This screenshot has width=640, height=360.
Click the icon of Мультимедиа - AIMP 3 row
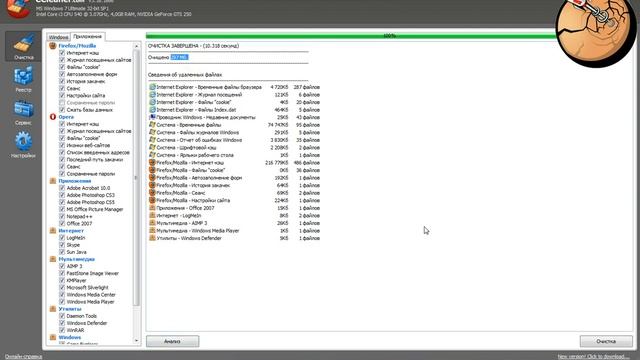click(152, 223)
